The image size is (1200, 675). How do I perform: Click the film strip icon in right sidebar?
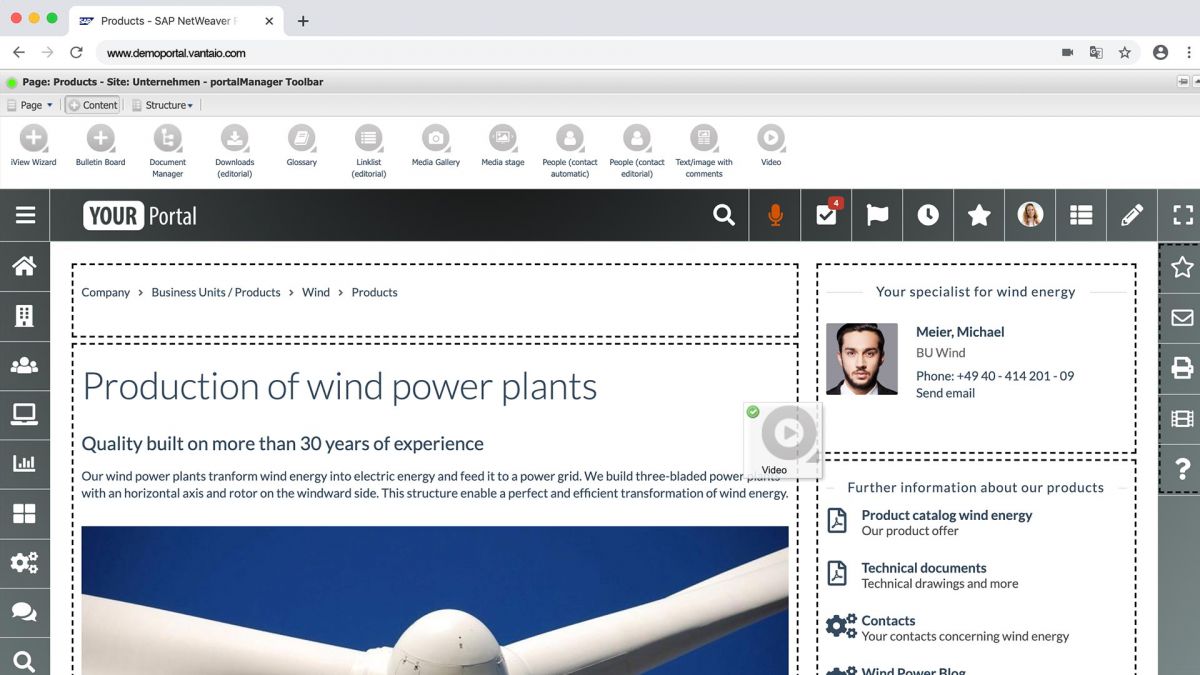(1182, 419)
